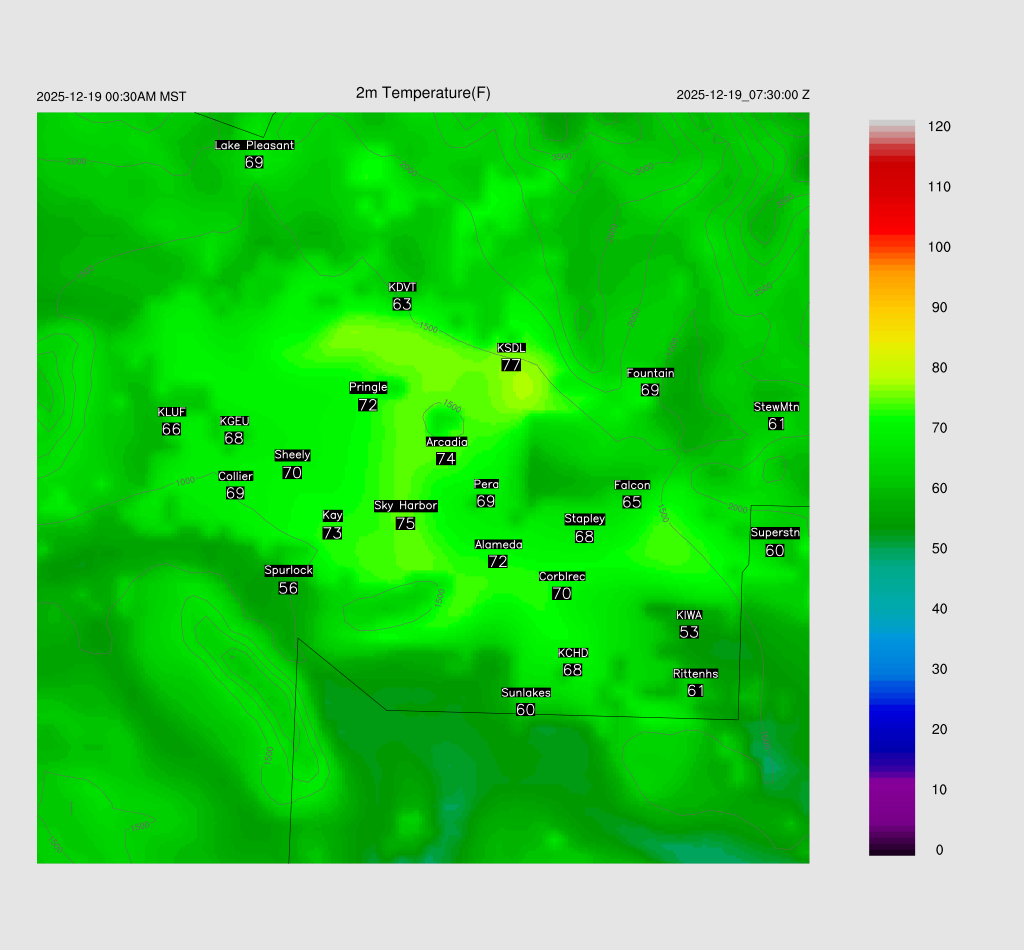Click the Pringle station label
Viewport: 1024px width, 950px height.
point(367,387)
